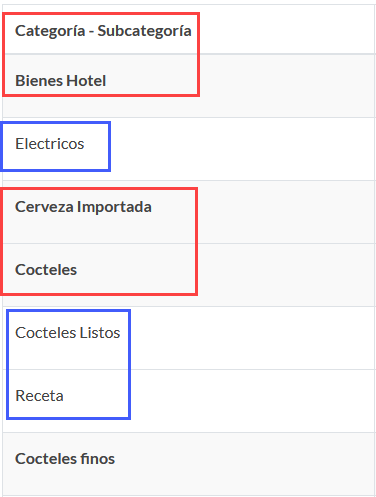
Task: Click blank space right of Bienes Hotel
Action: 287,86
